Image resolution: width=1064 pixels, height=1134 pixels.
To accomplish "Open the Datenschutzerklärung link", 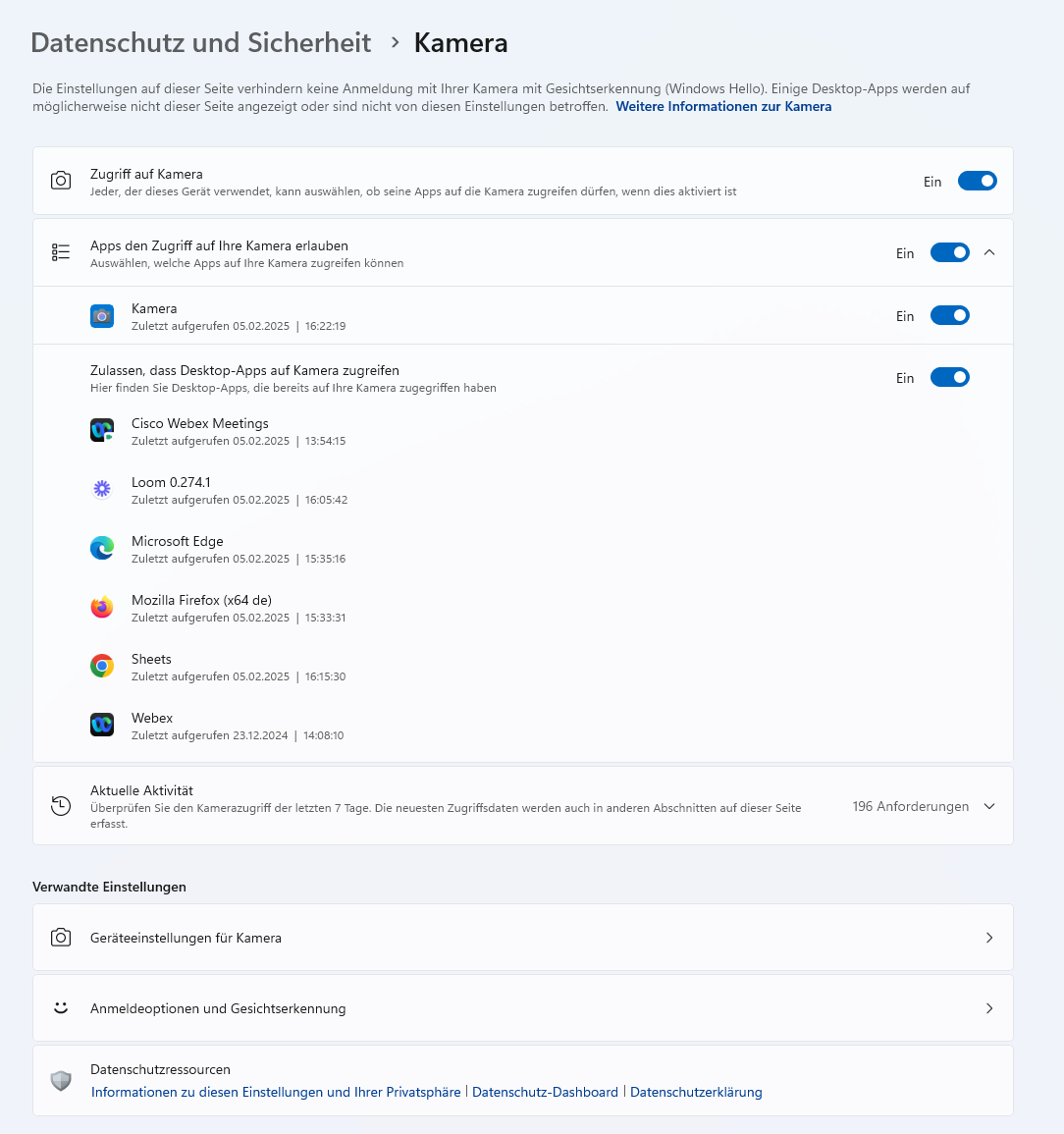I will click(x=696, y=1092).
